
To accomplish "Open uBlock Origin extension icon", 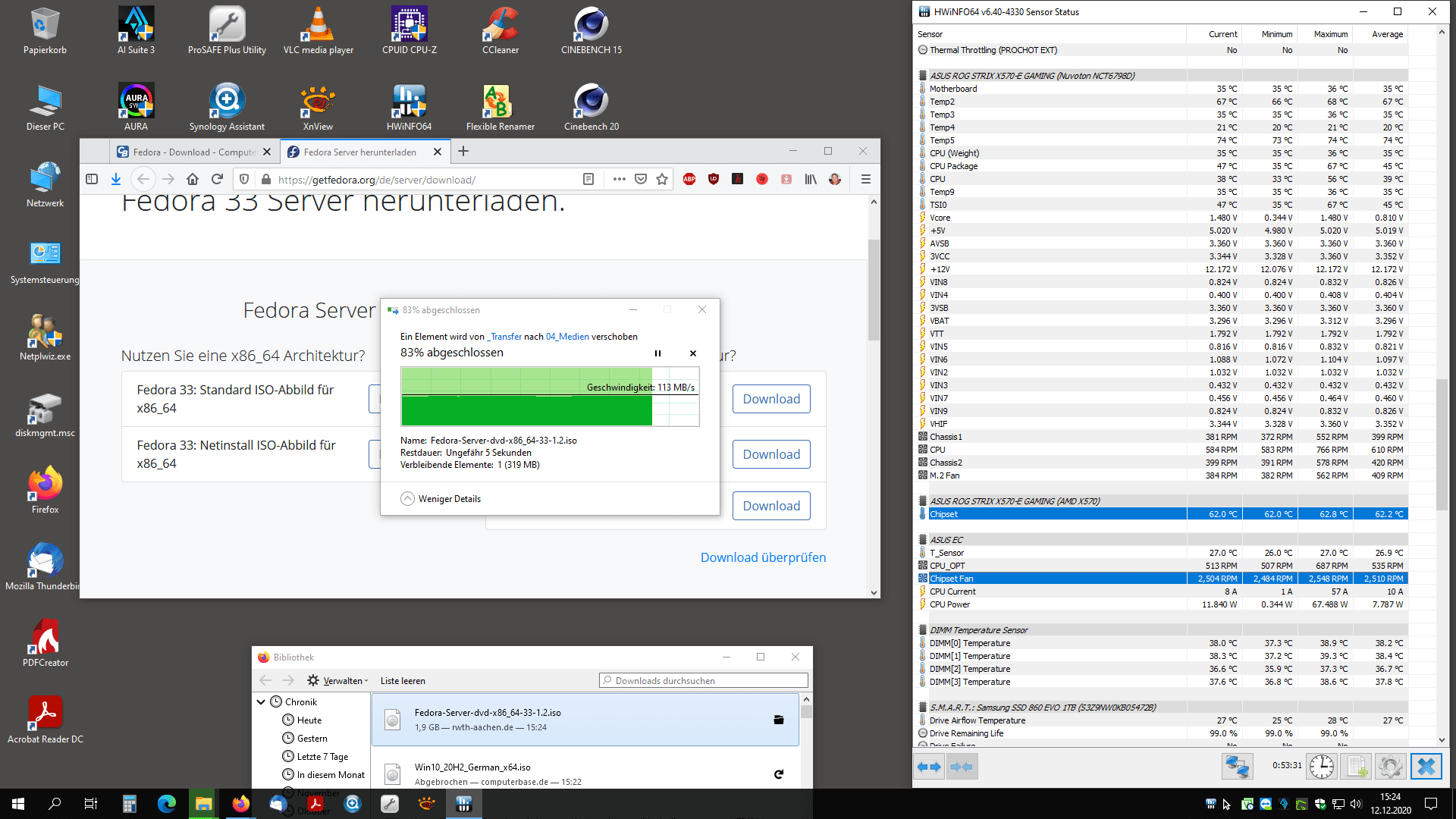I will coord(714,179).
